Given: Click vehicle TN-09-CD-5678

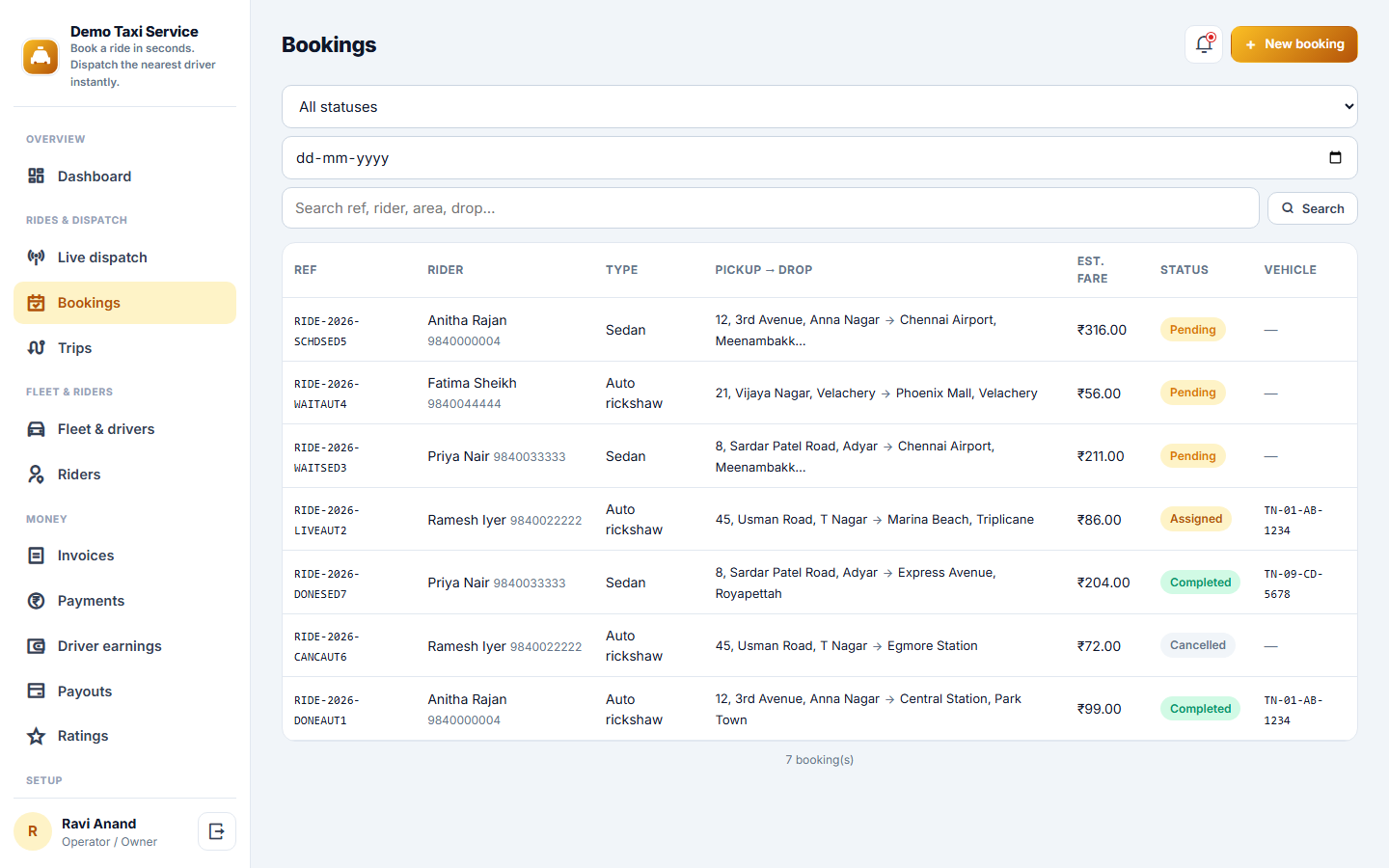Looking at the screenshot, I should (x=1294, y=583).
